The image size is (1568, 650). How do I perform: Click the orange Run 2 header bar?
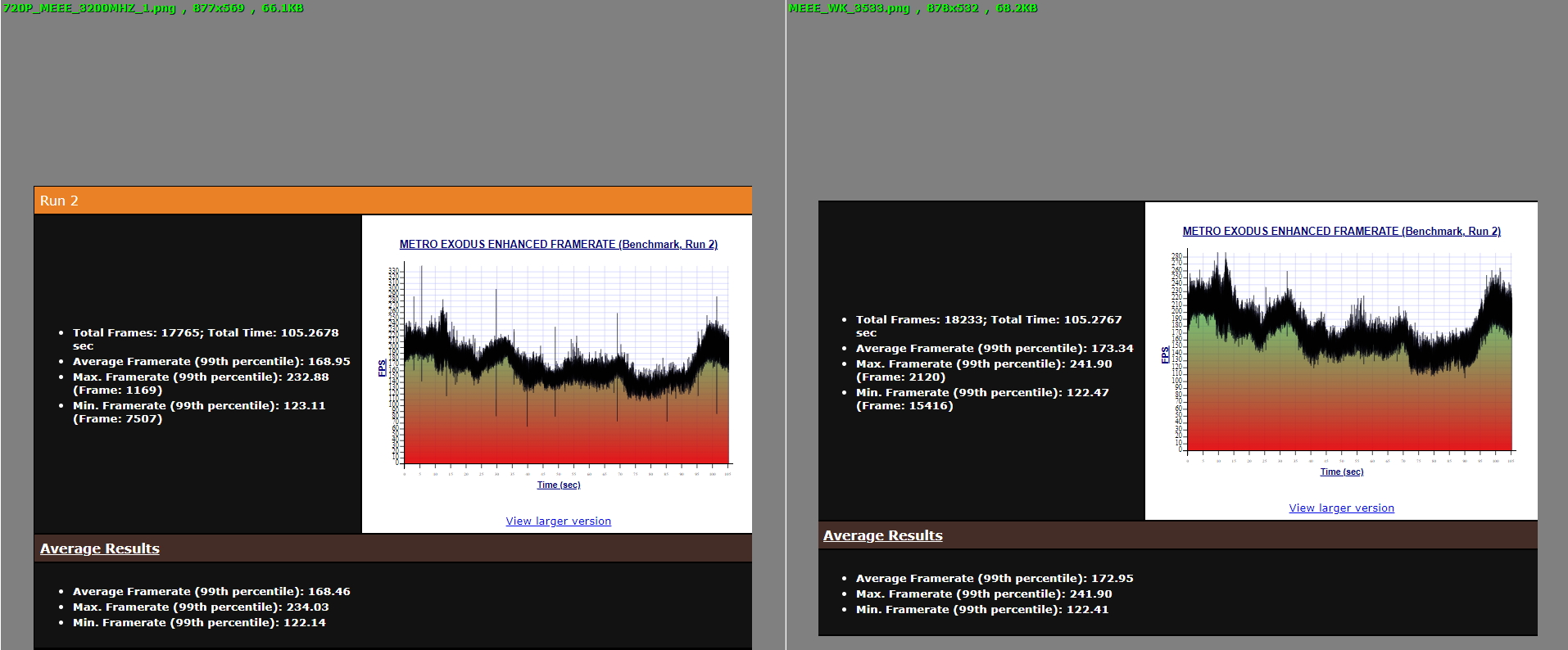click(392, 201)
